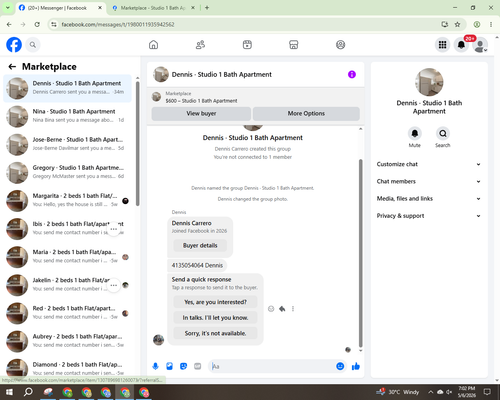Choose a sticker icon in composer

coord(183,366)
